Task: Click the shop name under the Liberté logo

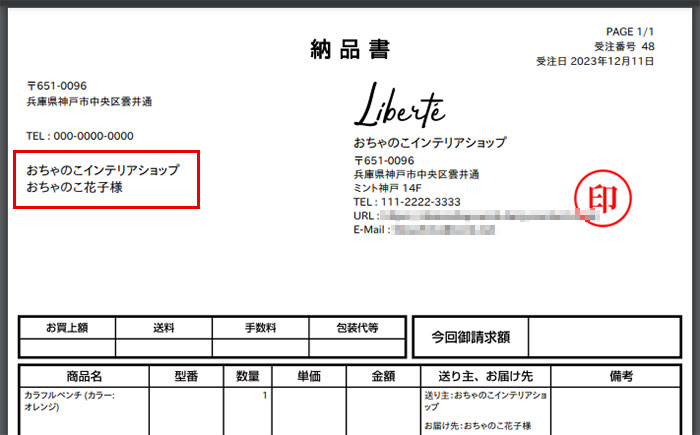Action: (x=430, y=142)
